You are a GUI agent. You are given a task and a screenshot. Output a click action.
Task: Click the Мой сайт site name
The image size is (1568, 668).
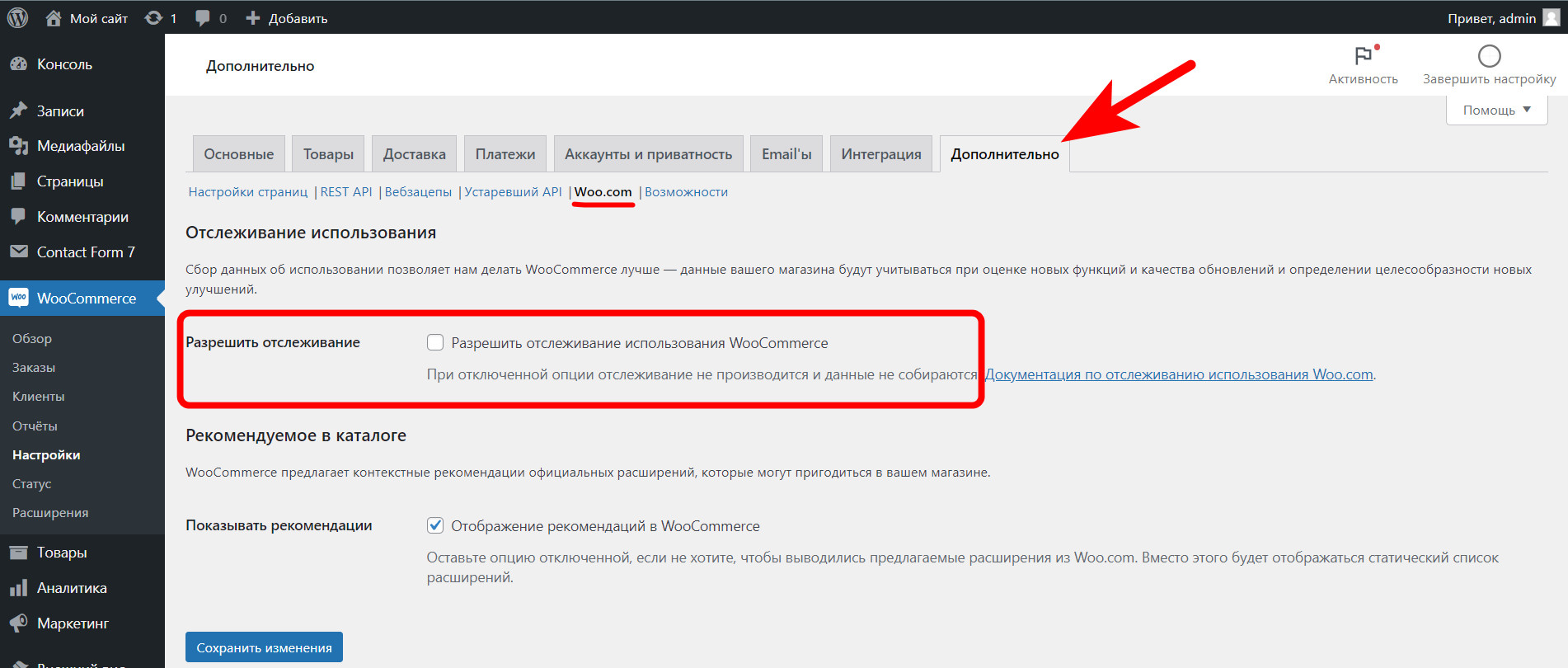point(99,18)
